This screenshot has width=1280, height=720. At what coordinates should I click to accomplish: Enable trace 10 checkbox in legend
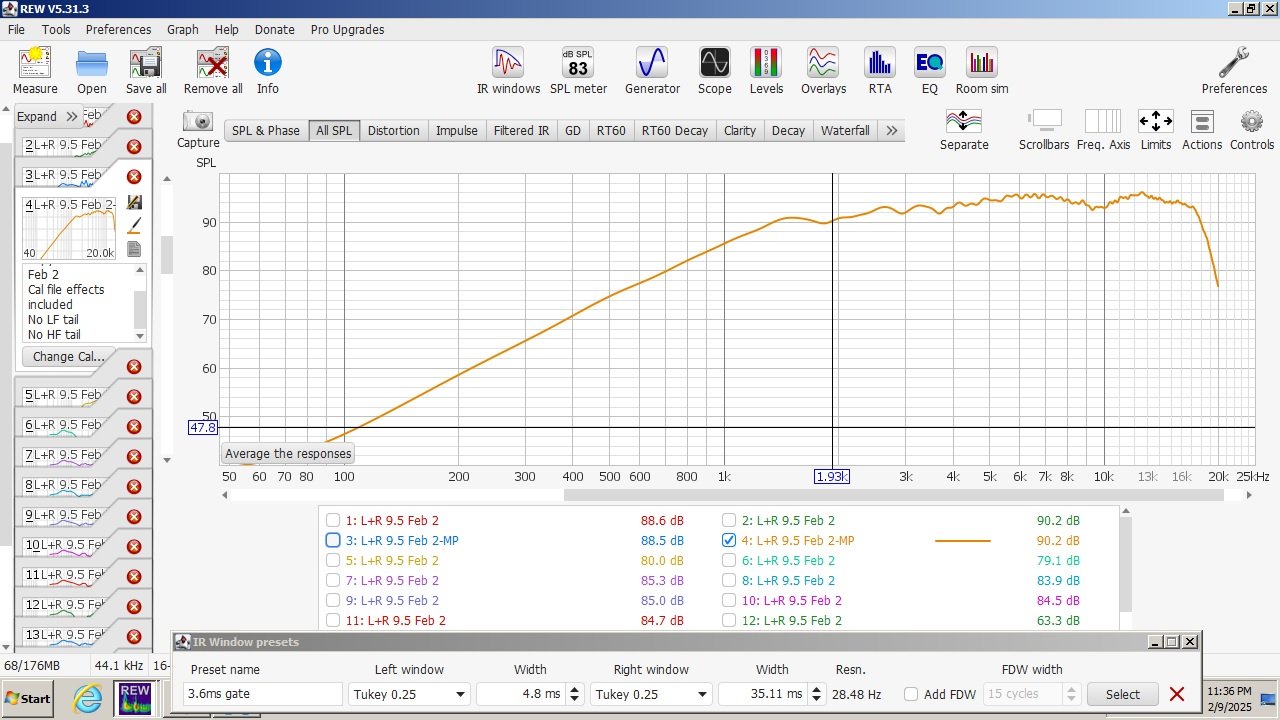pyautogui.click(x=729, y=600)
